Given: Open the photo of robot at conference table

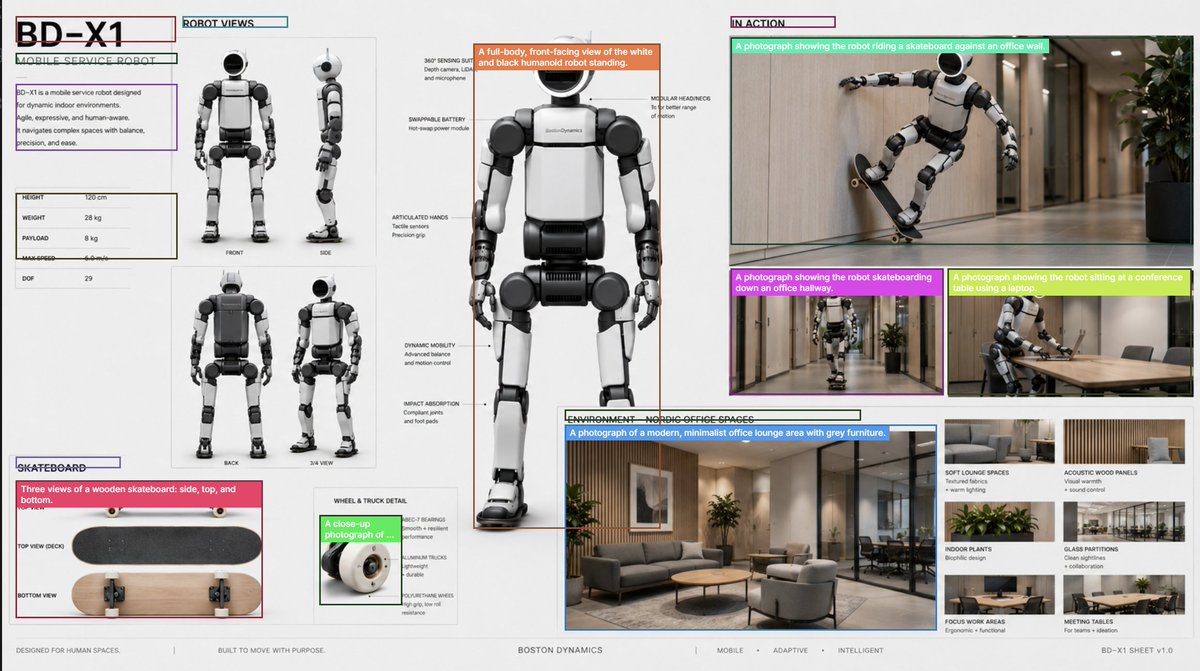Looking at the screenshot, I should [x=1070, y=332].
